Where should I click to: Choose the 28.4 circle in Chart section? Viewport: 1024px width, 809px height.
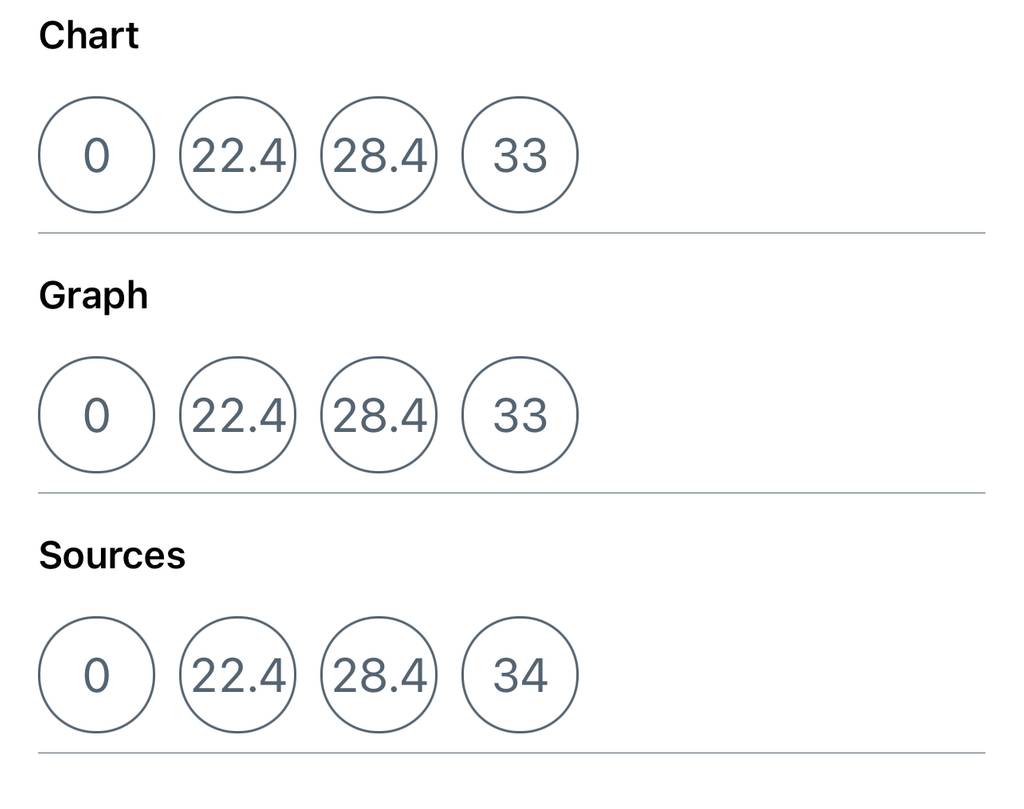(379, 155)
